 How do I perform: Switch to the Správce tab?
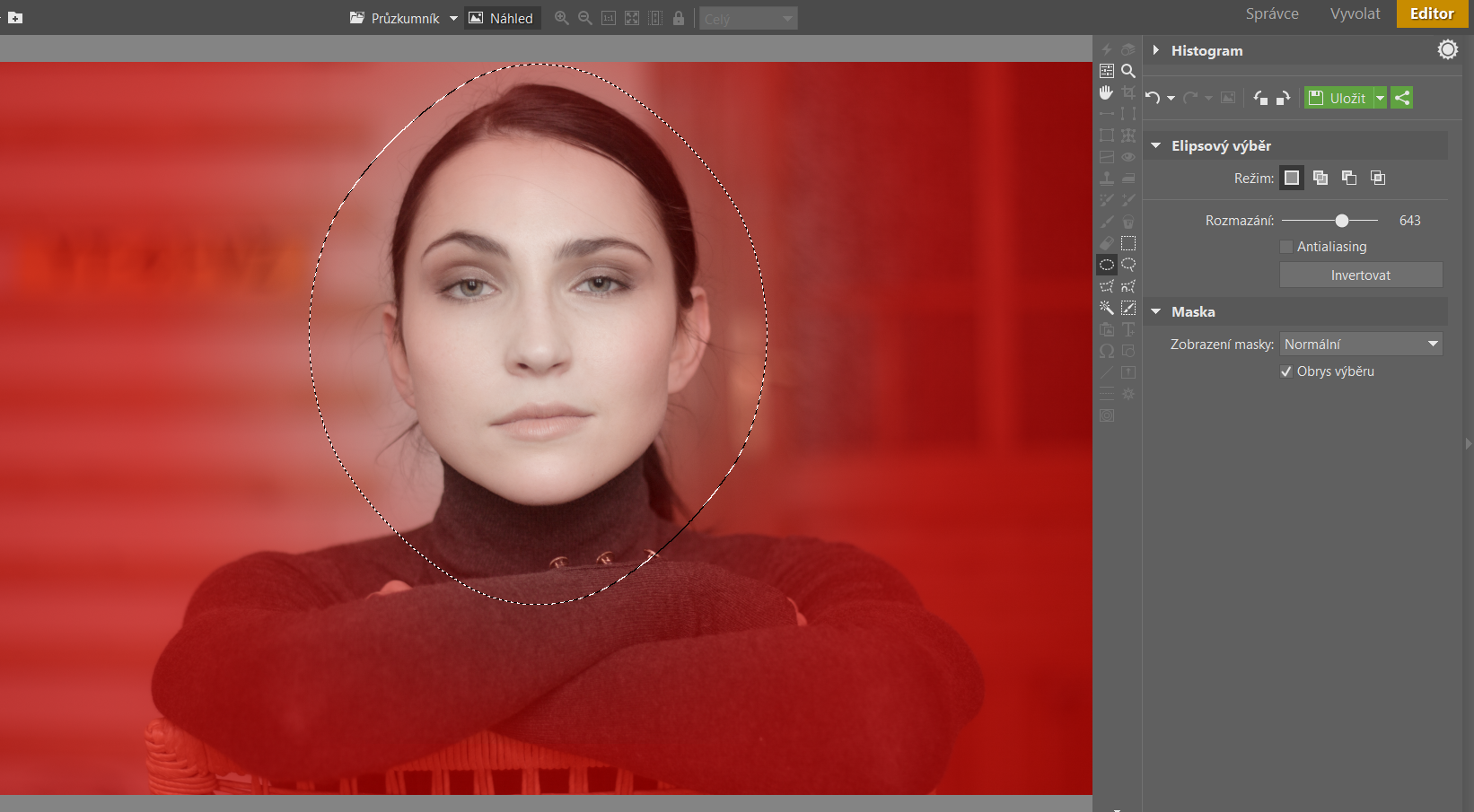click(x=1272, y=13)
